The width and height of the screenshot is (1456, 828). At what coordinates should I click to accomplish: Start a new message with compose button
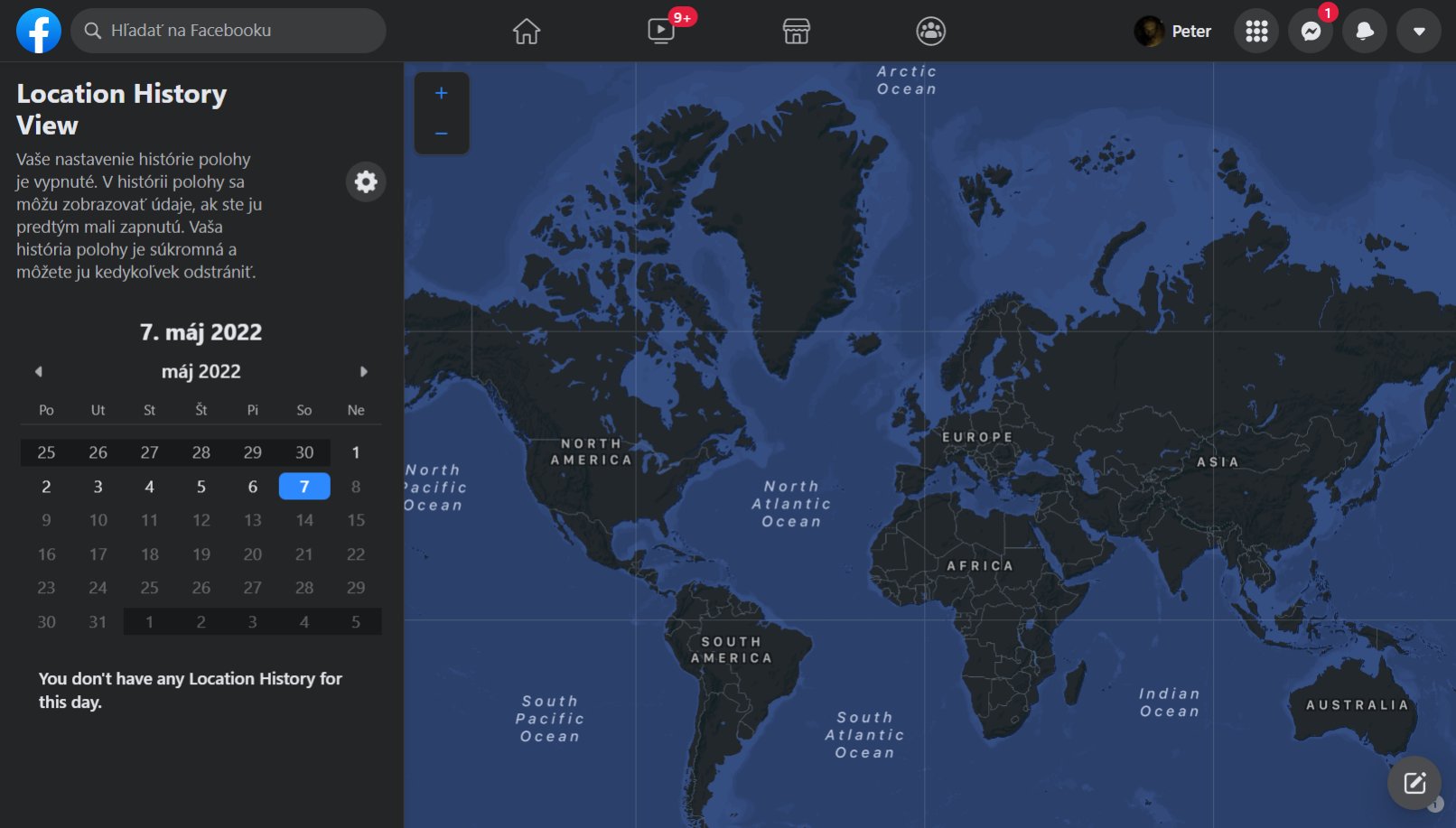click(x=1414, y=782)
